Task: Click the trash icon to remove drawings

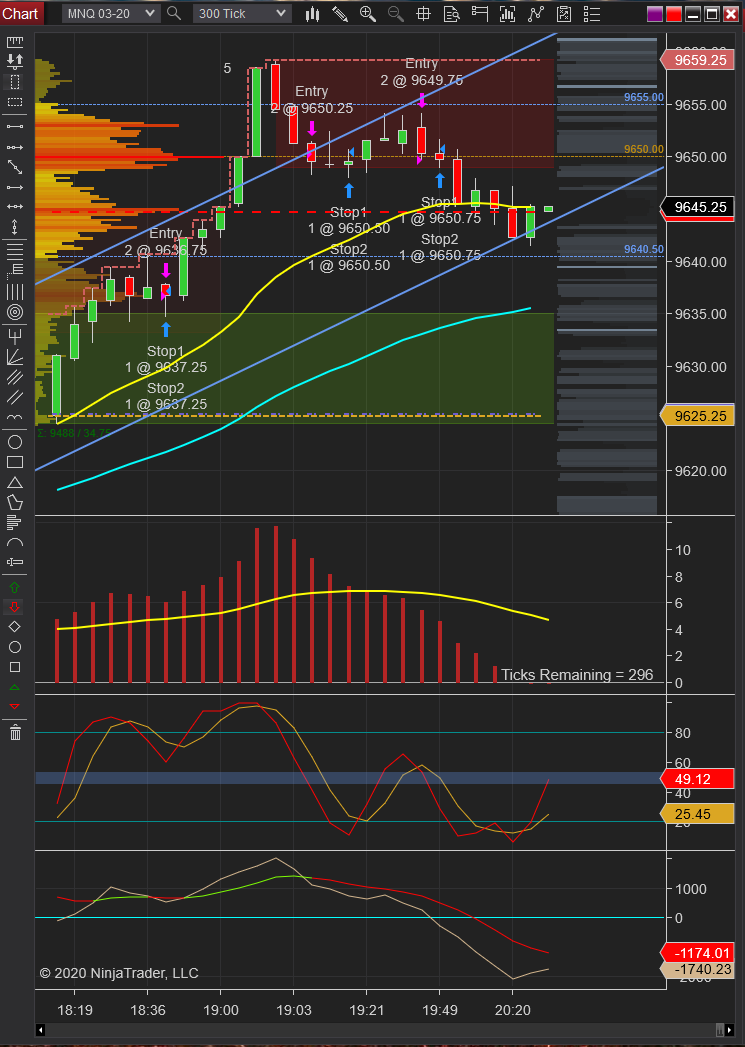Action: click(x=15, y=732)
